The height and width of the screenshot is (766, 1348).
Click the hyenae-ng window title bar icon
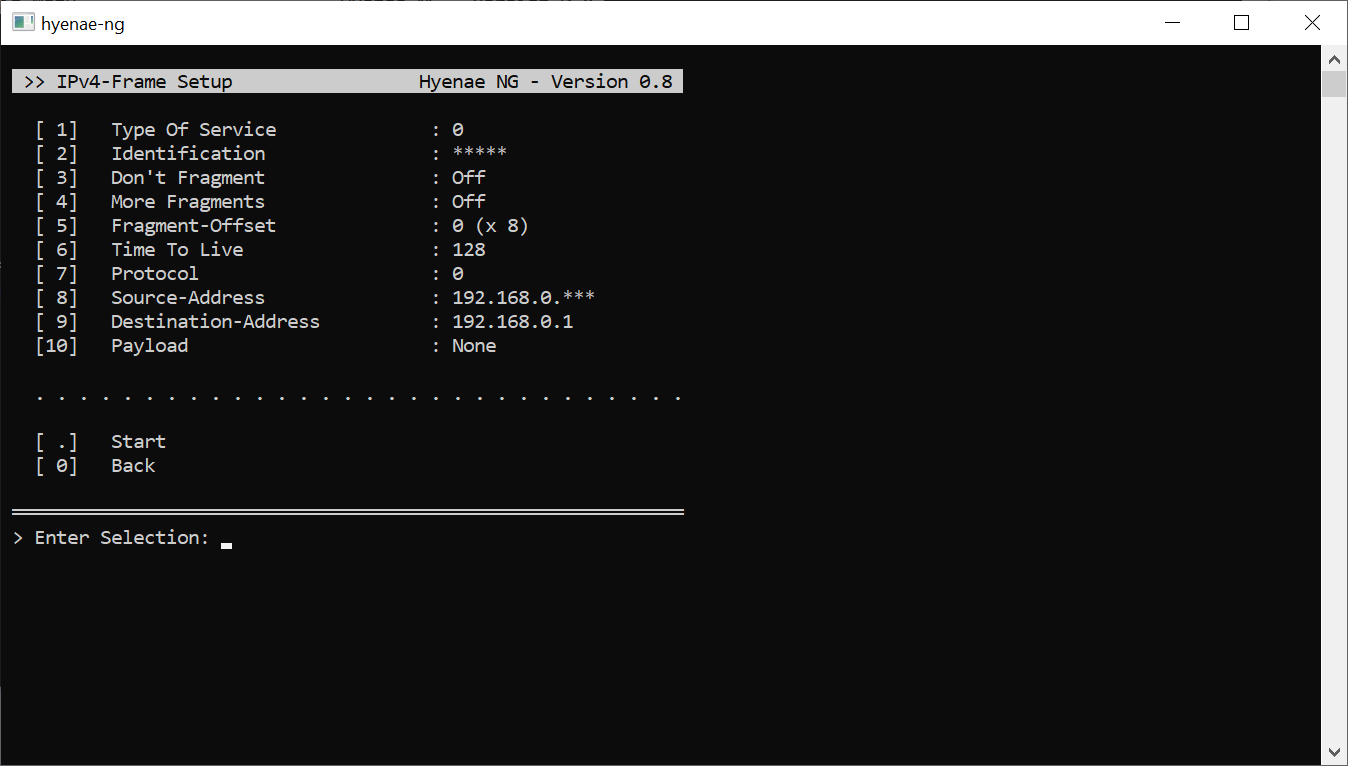23,23
